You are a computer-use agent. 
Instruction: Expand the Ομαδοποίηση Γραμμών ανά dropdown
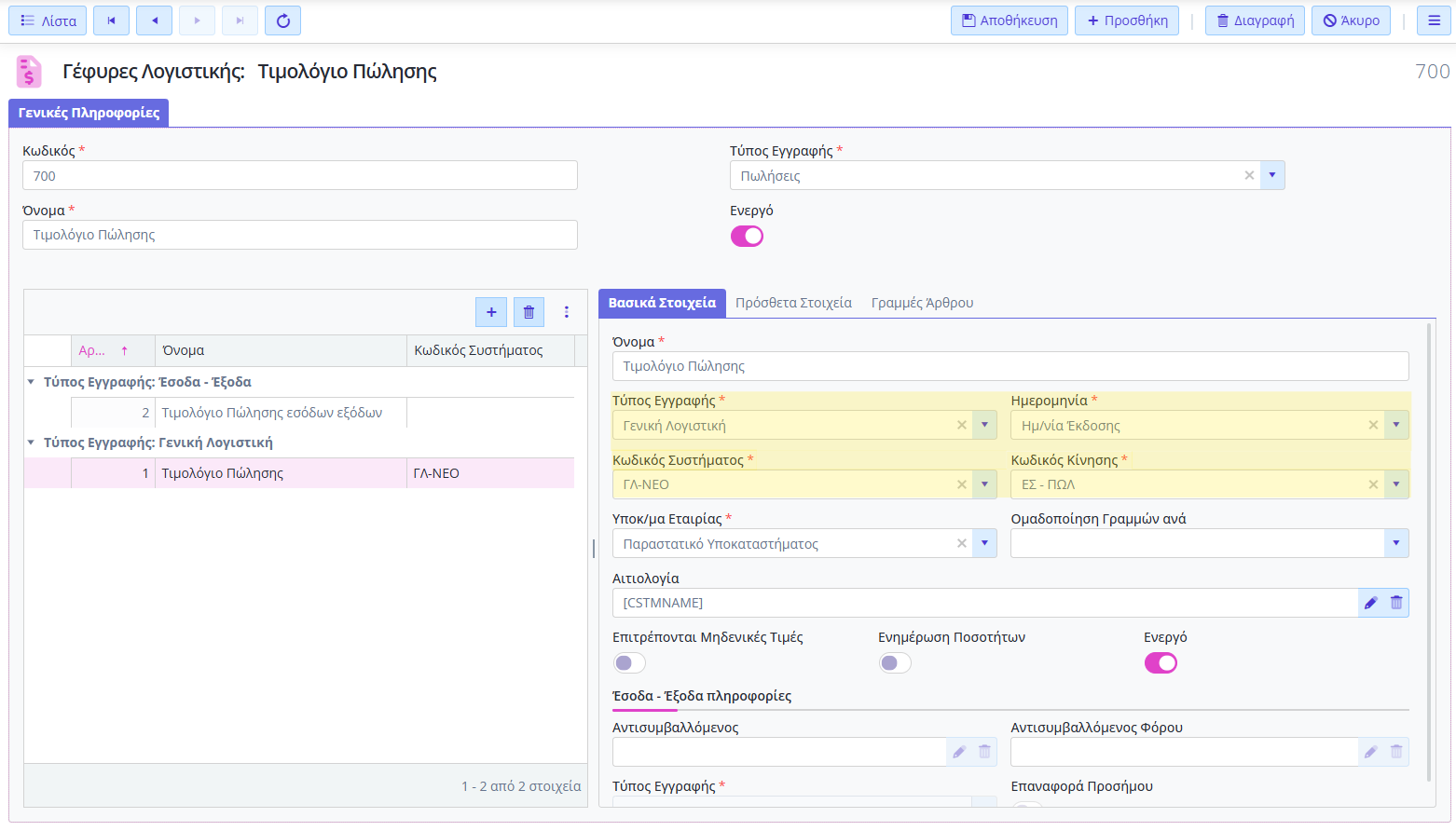pos(1395,543)
